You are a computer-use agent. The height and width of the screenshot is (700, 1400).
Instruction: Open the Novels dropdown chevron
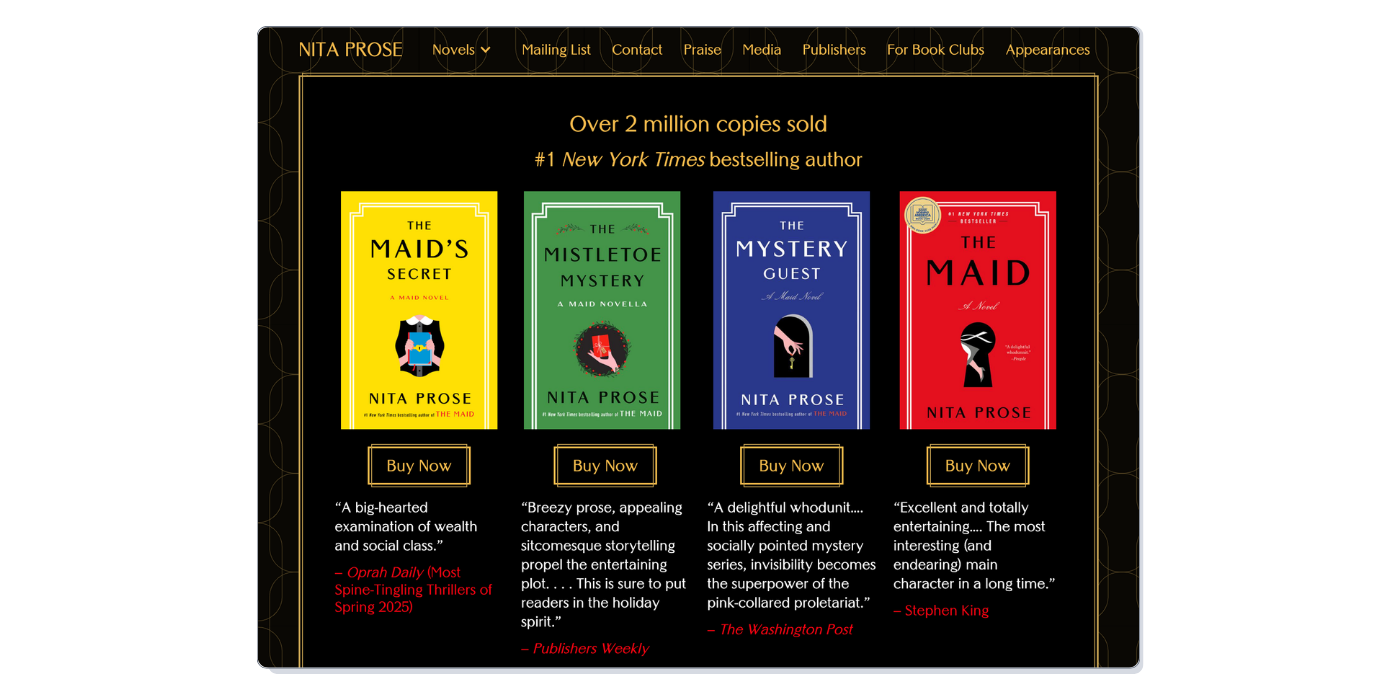pyautogui.click(x=485, y=50)
